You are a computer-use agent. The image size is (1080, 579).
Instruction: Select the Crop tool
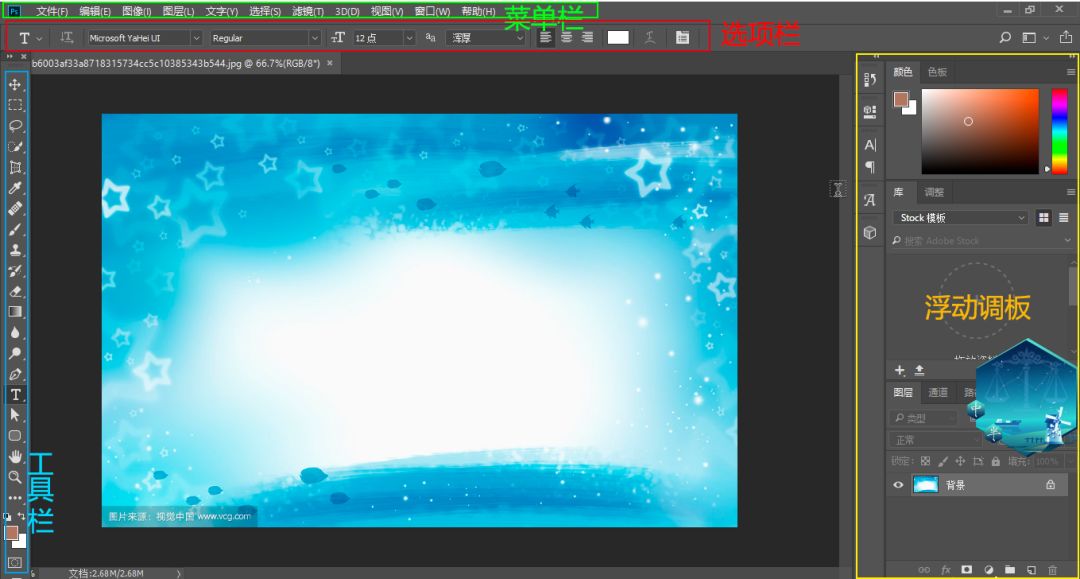click(15, 167)
